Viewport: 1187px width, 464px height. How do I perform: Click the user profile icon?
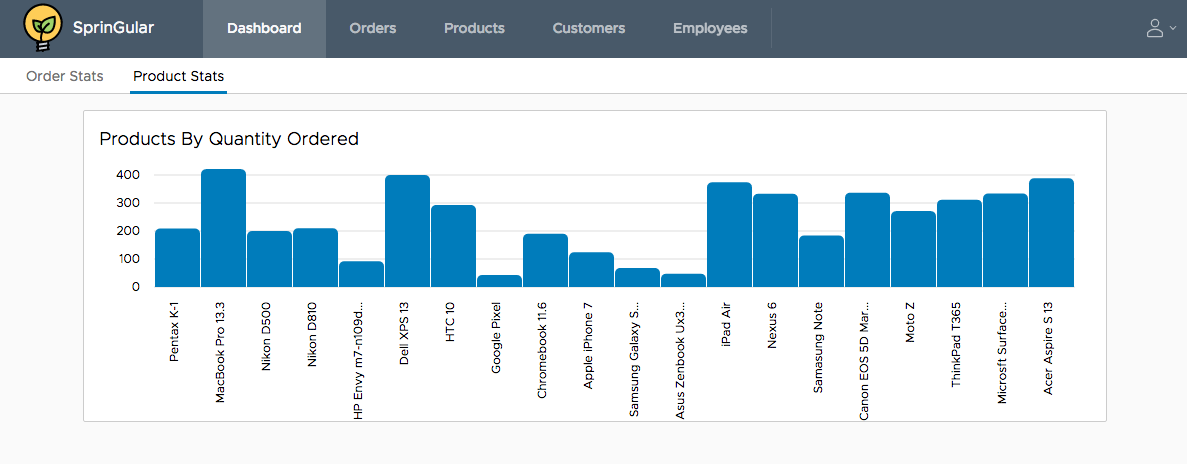click(1155, 28)
